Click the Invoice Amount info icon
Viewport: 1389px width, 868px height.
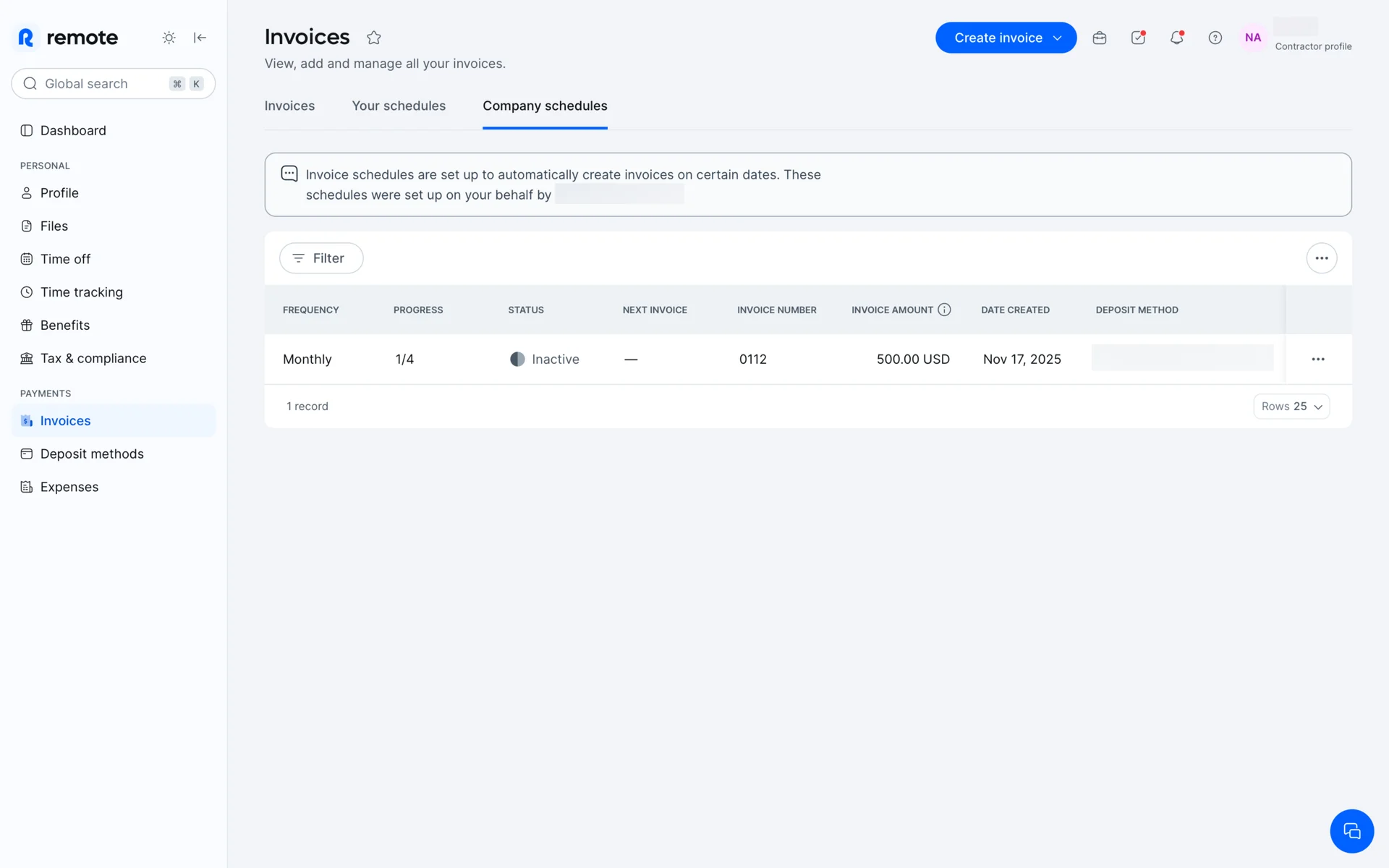(944, 310)
